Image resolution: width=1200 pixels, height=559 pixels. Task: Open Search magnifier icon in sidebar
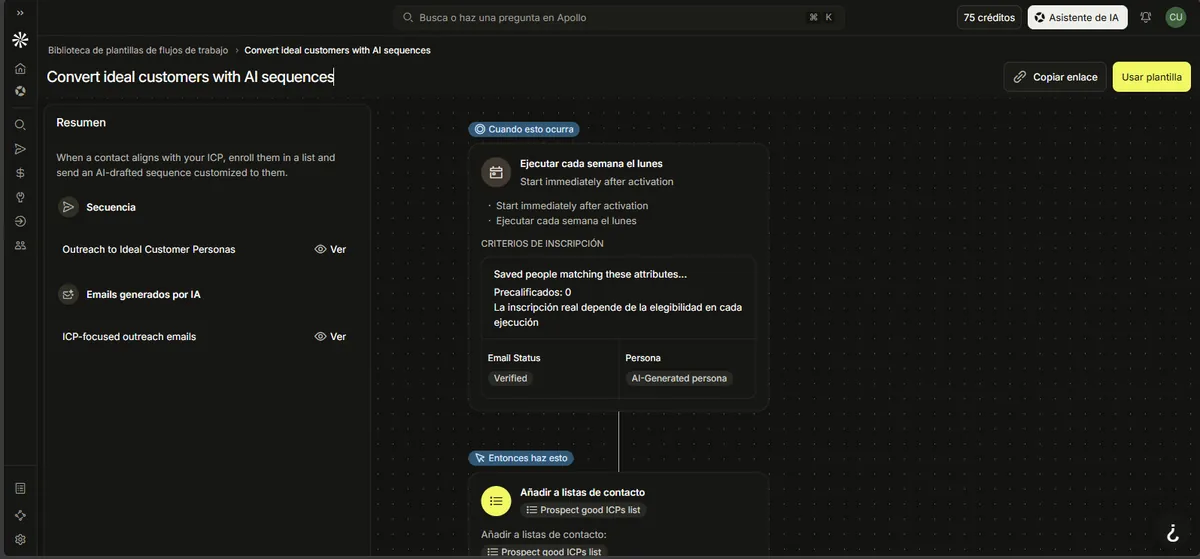click(x=20, y=125)
